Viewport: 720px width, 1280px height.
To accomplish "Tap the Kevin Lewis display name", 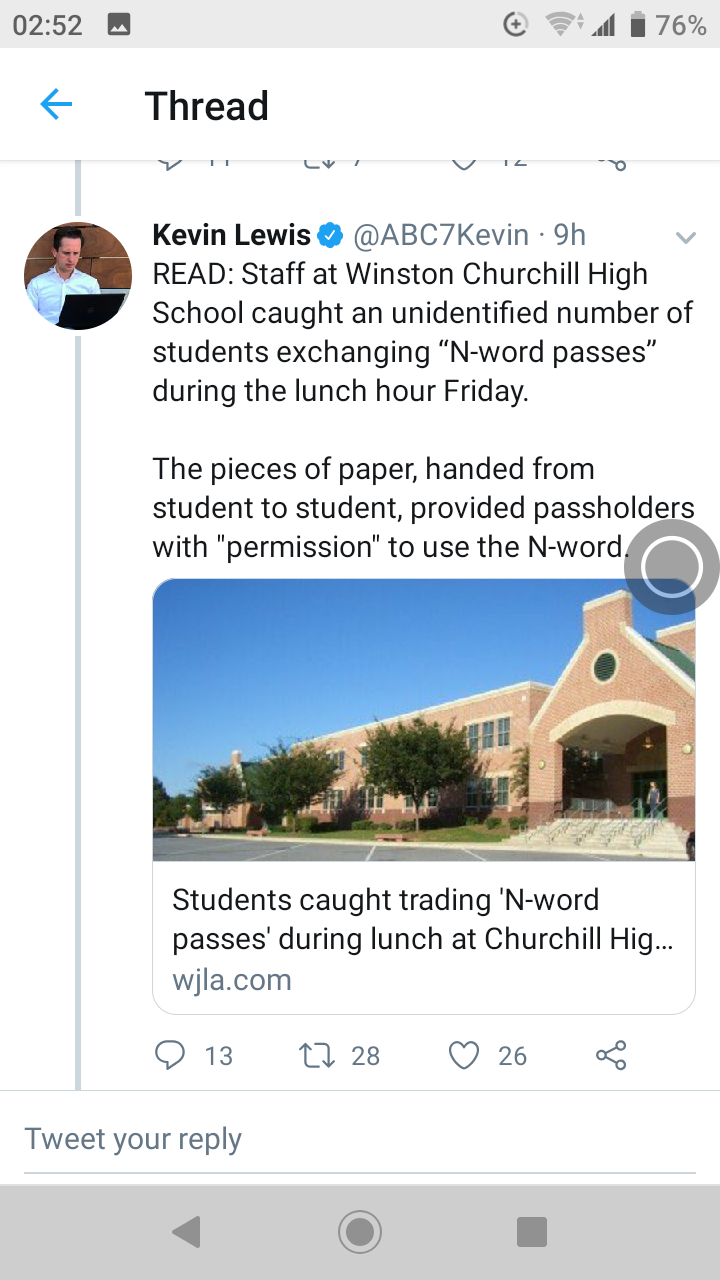I will (231, 235).
